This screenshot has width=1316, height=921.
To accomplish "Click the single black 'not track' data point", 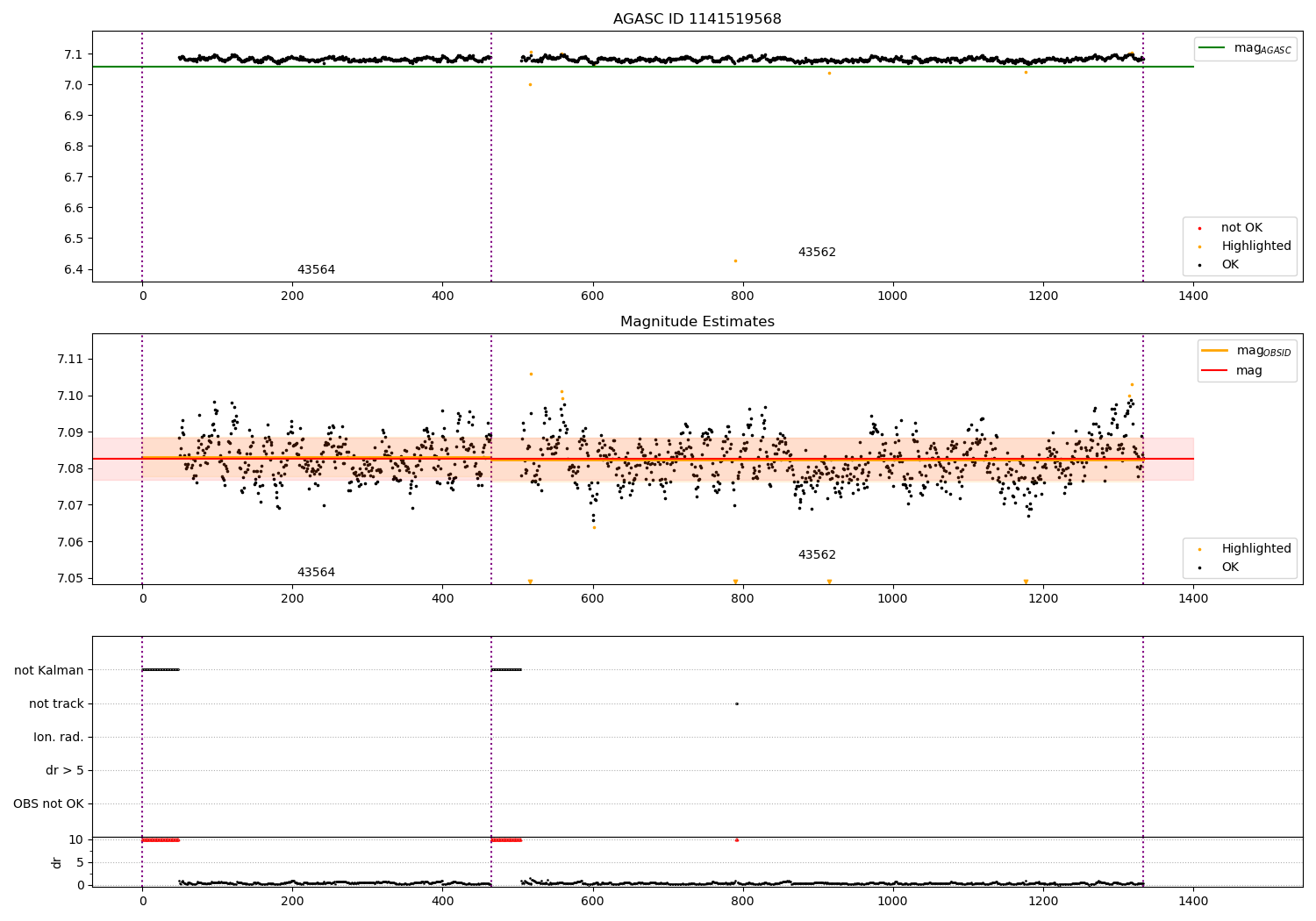I will 737,703.
